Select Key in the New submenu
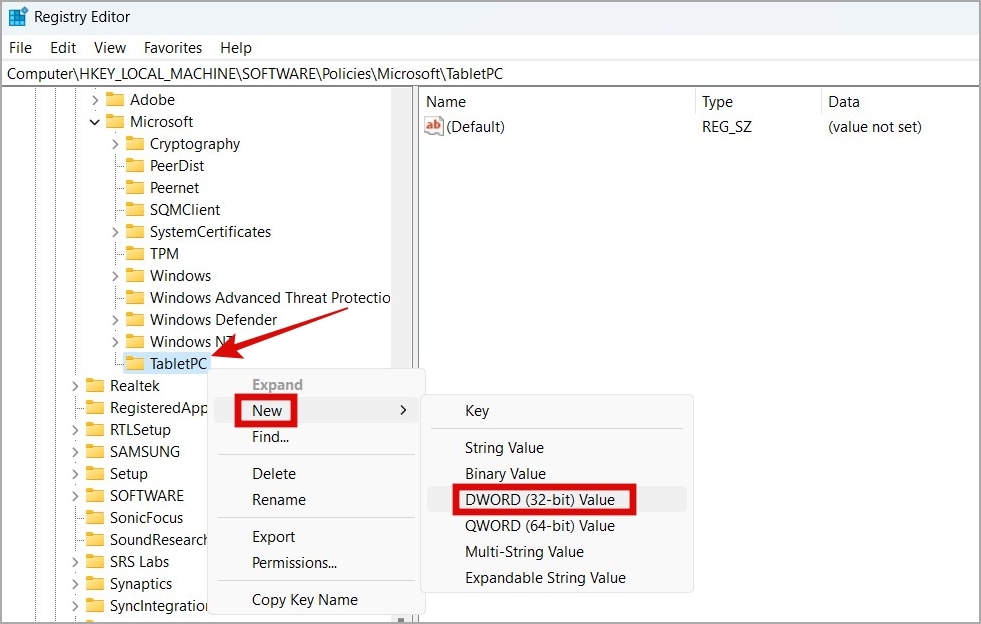Viewport: 981px width, 624px height. (x=557, y=411)
